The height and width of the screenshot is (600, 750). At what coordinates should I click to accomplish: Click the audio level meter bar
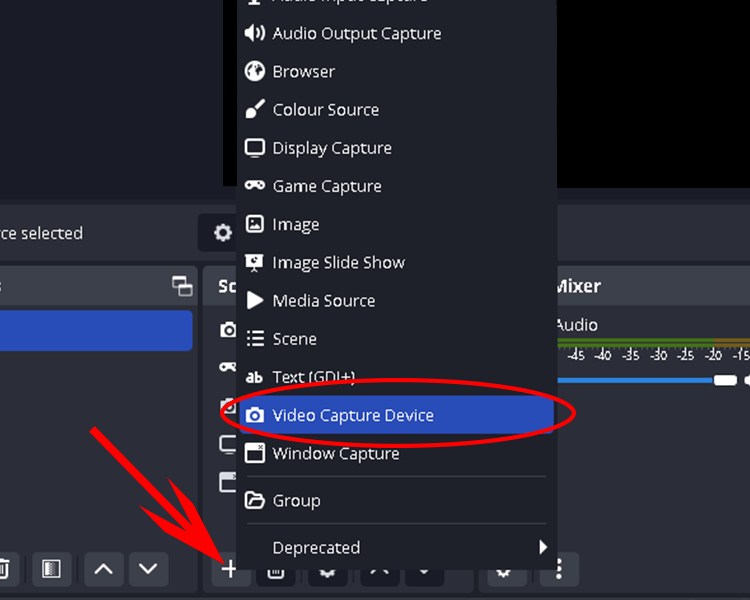pos(653,342)
